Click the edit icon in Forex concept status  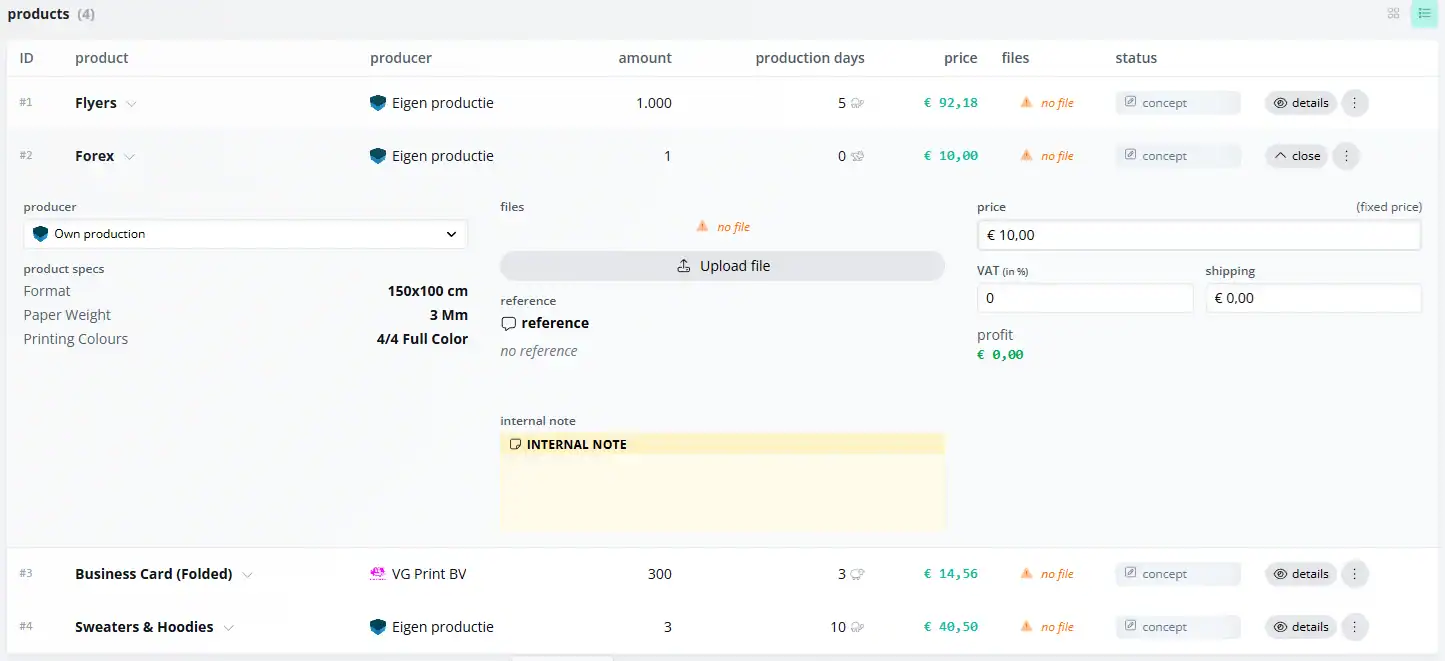point(1131,155)
